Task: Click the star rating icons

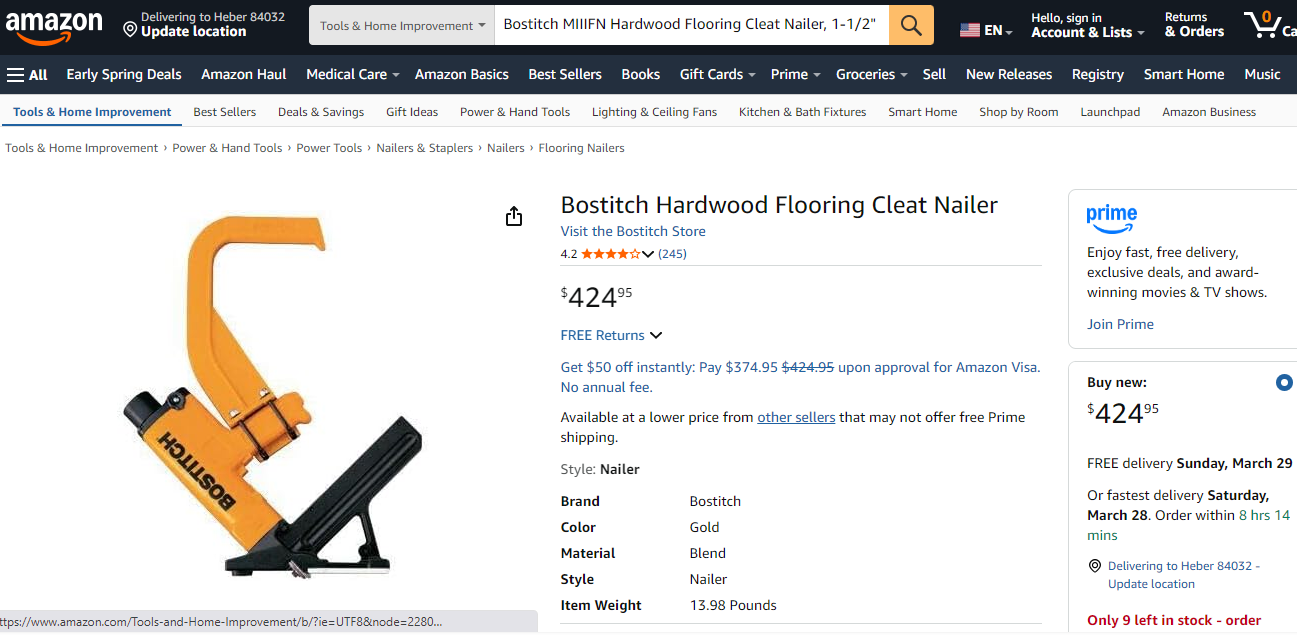Action: pyautogui.click(x=611, y=254)
